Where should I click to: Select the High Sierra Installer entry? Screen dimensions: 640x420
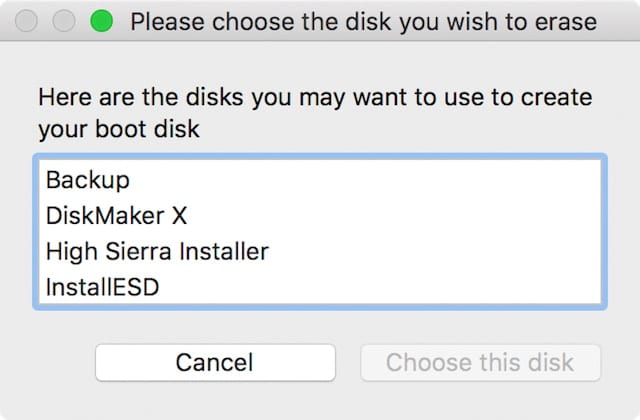pyautogui.click(x=157, y=251)
